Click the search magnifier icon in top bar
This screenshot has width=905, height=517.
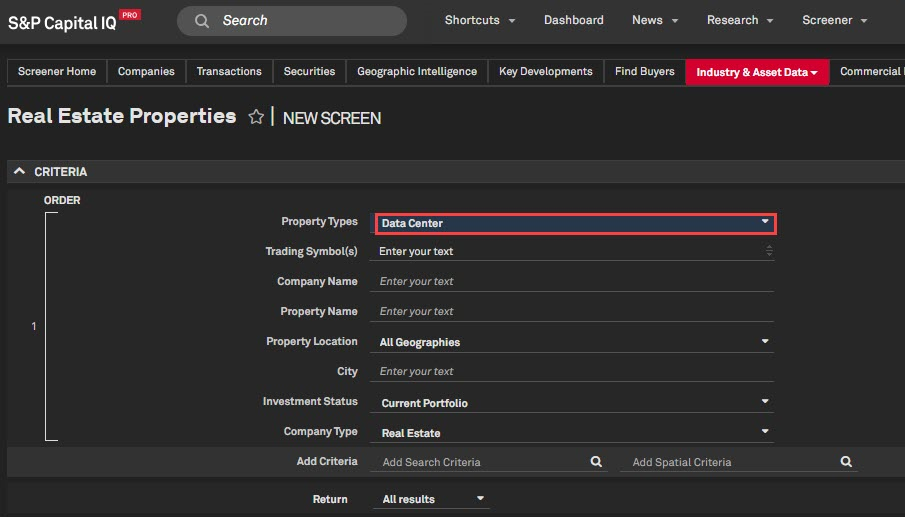click(x=202, y=21)
